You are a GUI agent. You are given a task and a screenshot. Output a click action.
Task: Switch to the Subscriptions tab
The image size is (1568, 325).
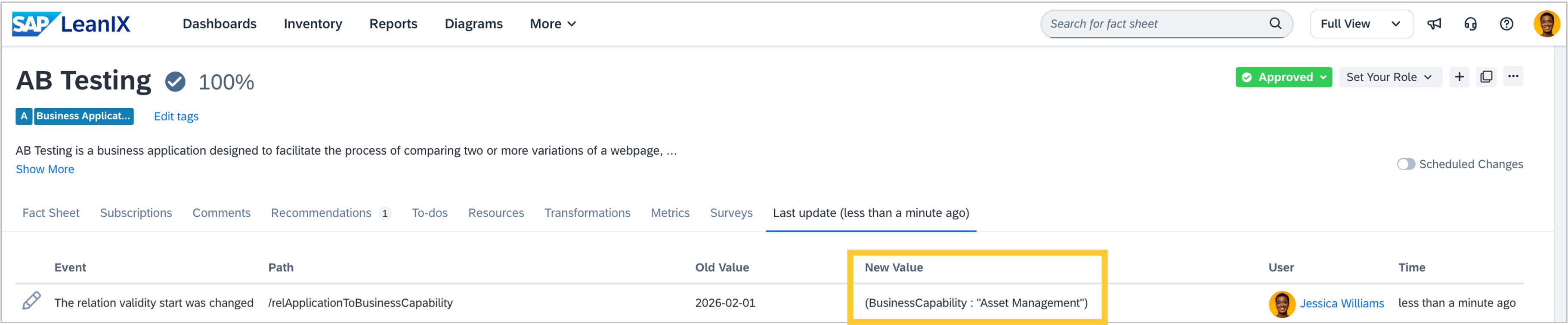[x=136, y=213]
